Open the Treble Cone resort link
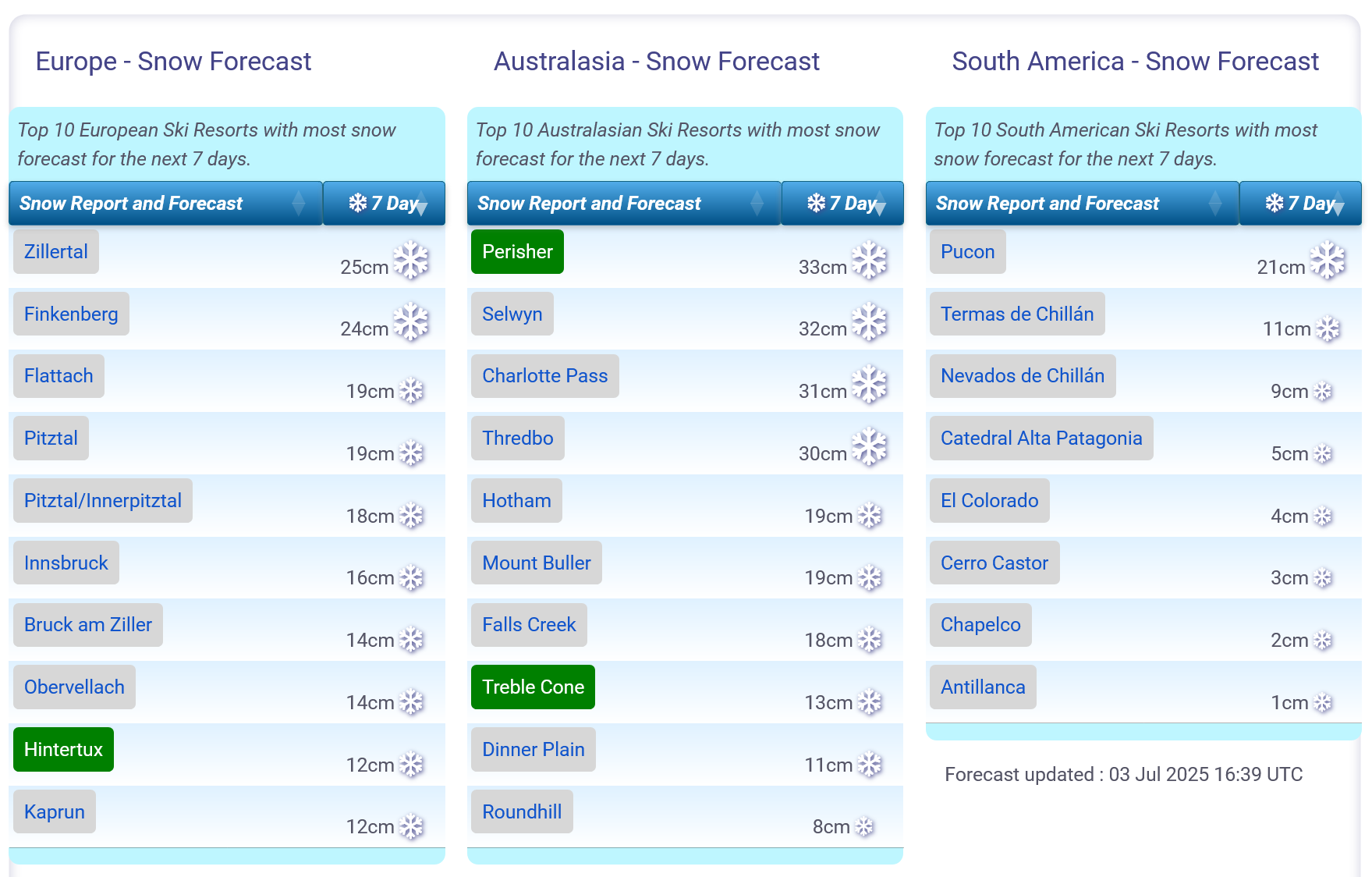This screenshot has height=877, width=1372. (x=533, y=687)
